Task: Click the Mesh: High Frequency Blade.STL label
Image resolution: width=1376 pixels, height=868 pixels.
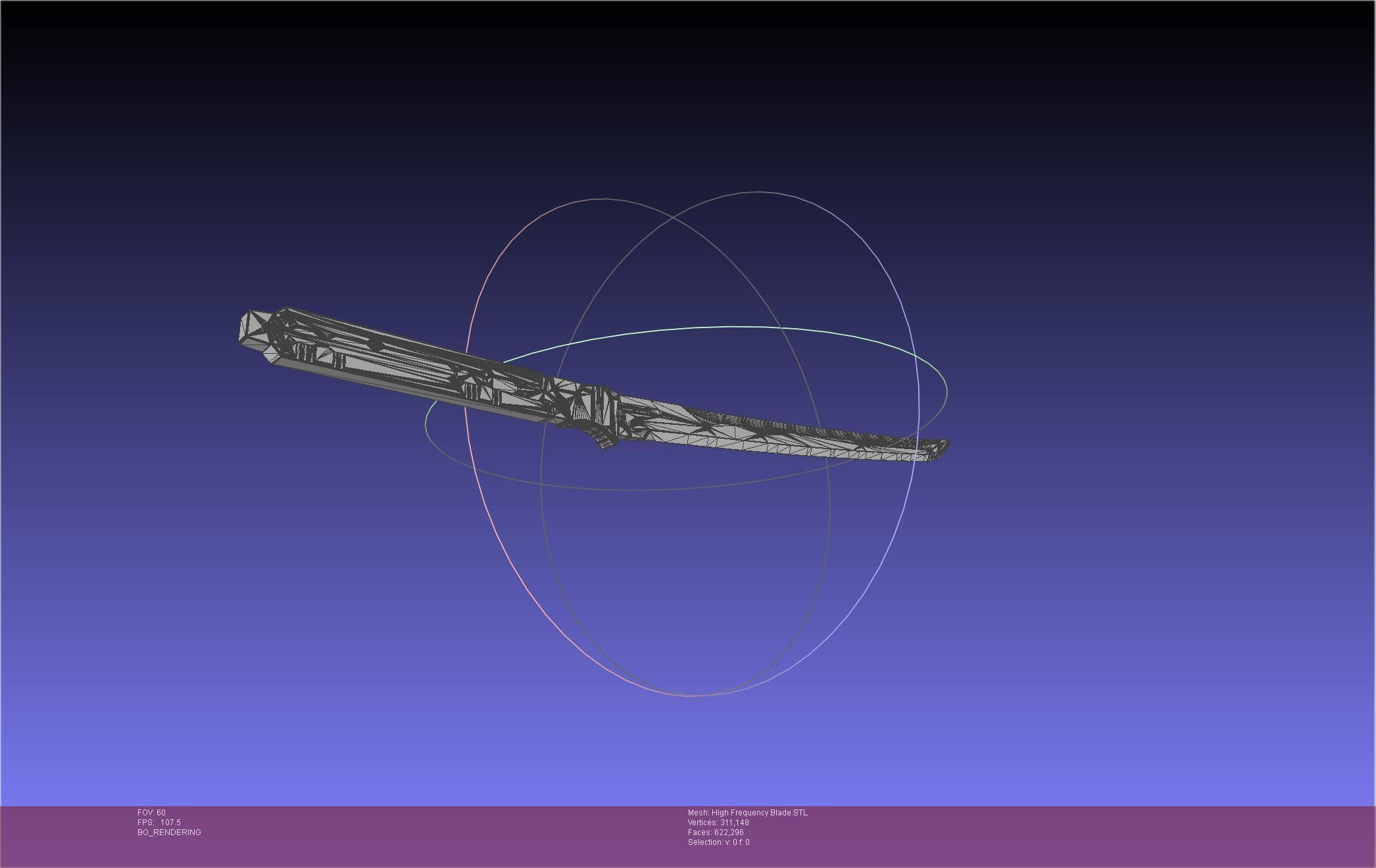Action: 748,813
